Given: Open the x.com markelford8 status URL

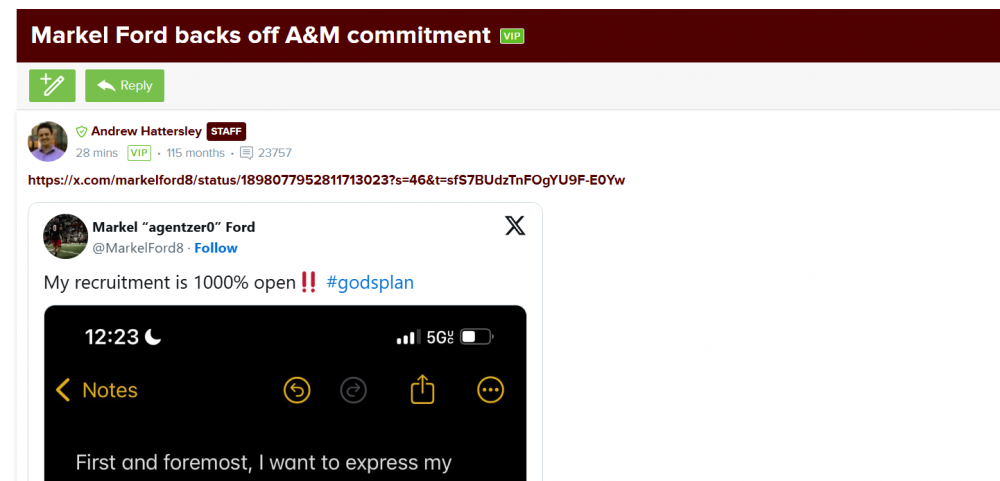Looking at the screenshot, I should 326,180.
